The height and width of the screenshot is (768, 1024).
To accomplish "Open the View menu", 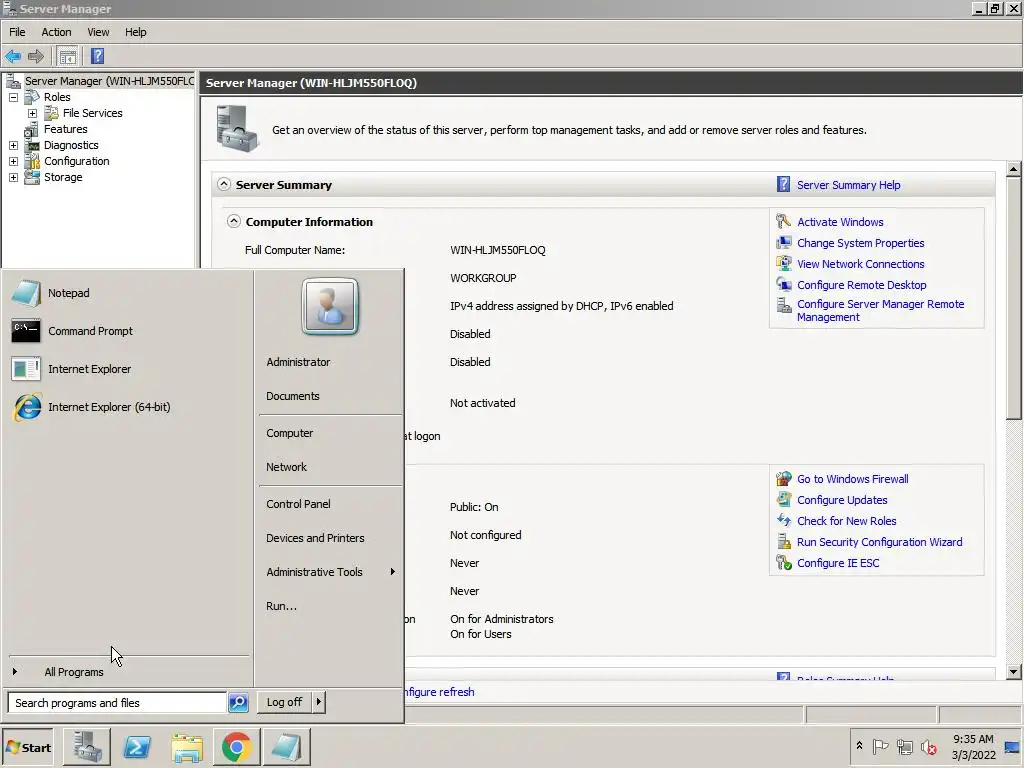I will pos(99,32).
